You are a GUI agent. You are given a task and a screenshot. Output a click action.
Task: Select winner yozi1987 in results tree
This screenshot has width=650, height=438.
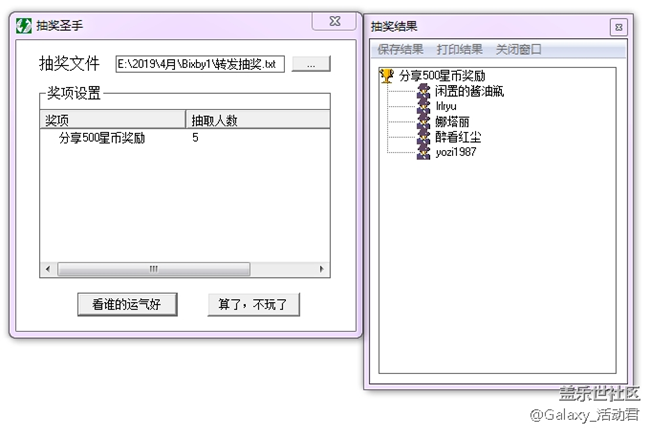pyautogui.click(x=456, y=152)
